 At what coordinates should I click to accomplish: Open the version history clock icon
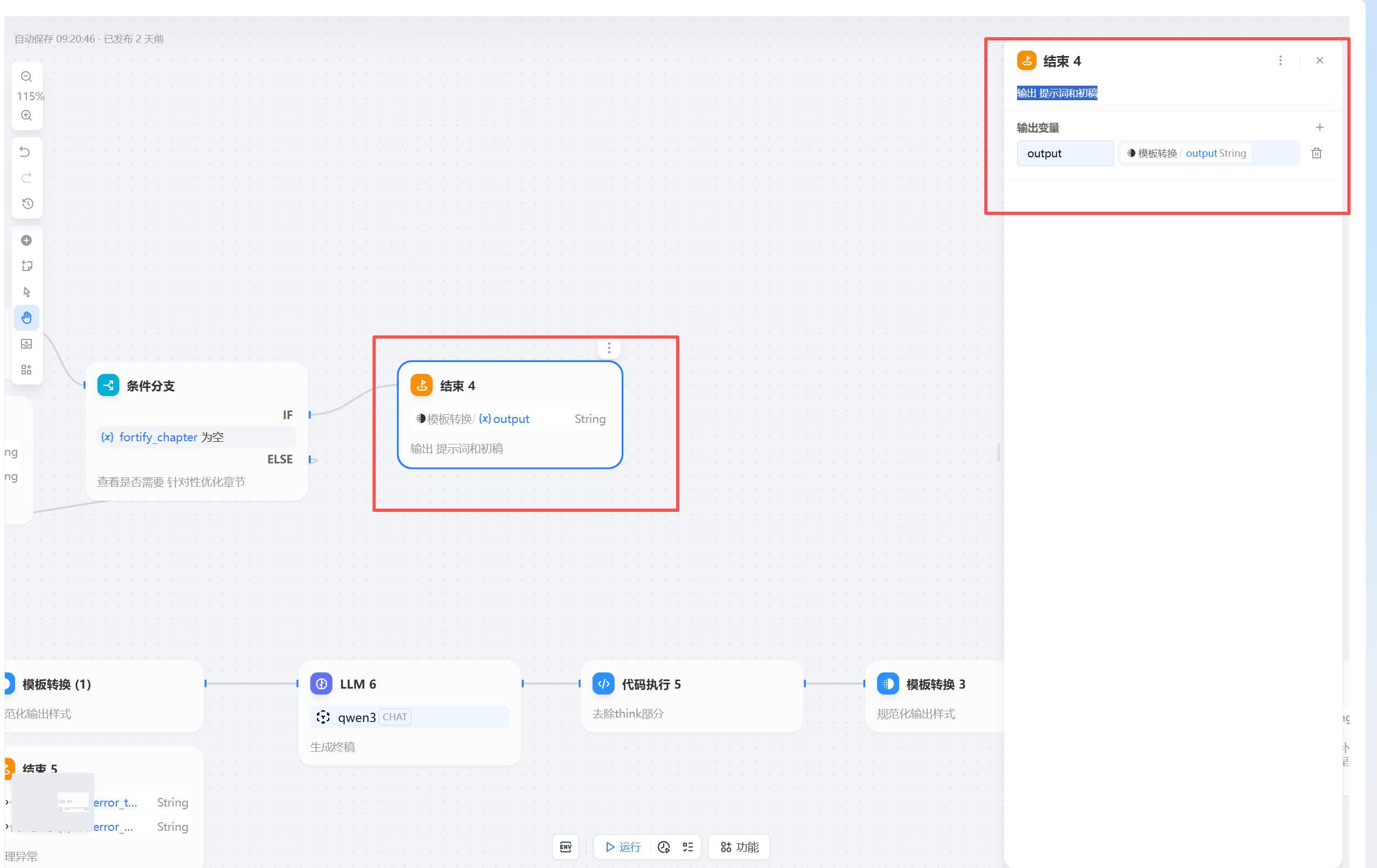click(x=27, y=204)
